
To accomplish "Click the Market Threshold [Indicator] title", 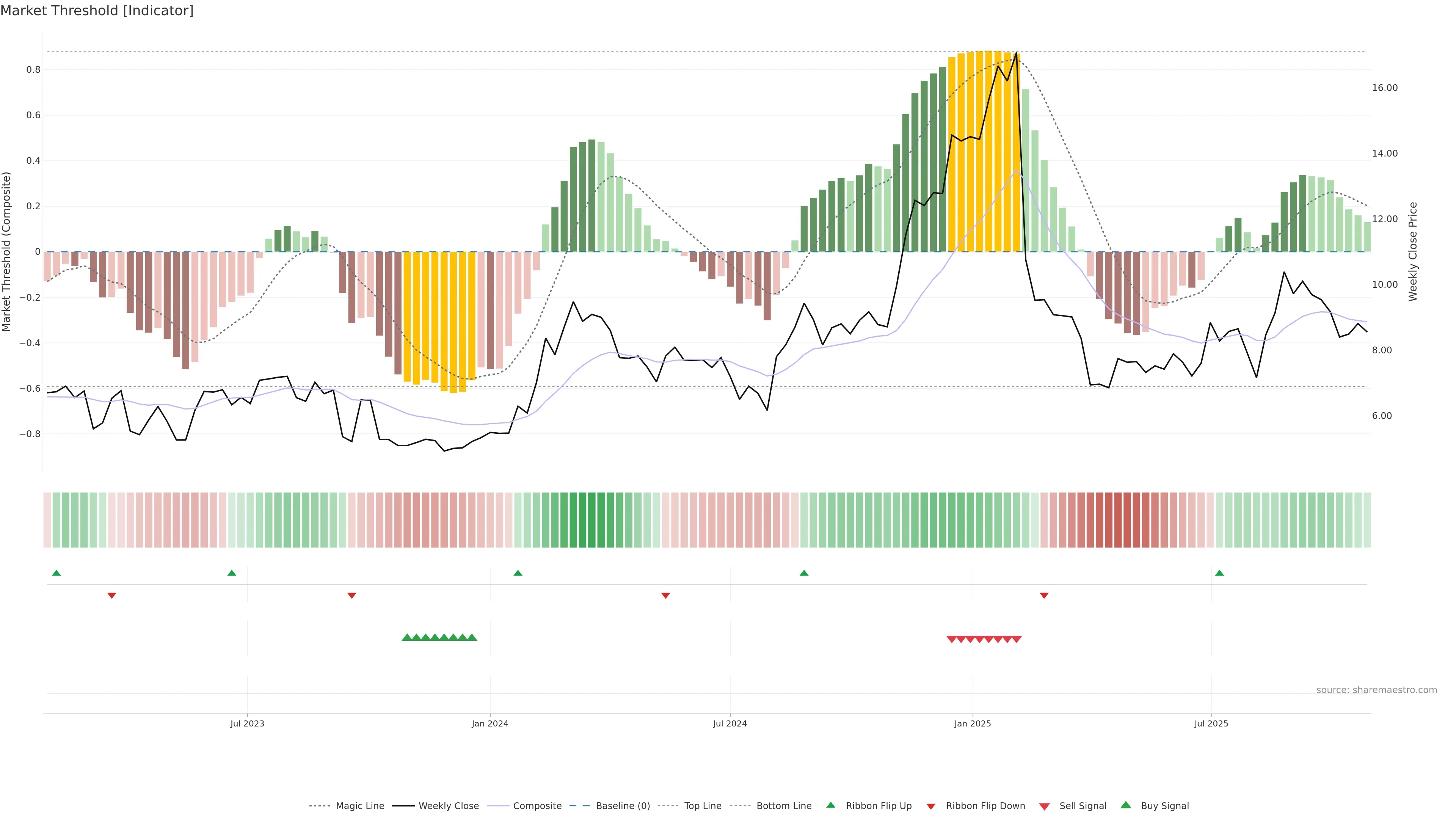I will tap(97, 10).
